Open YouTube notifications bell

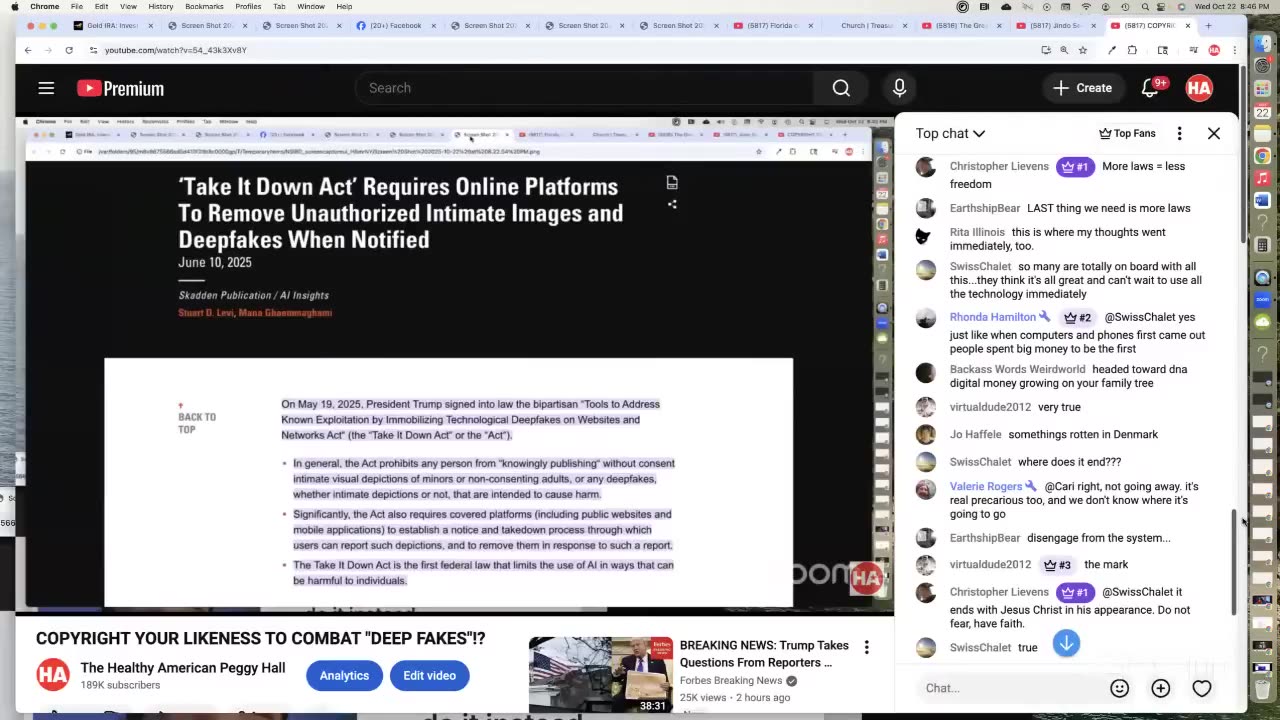(x=1150, y=88)
